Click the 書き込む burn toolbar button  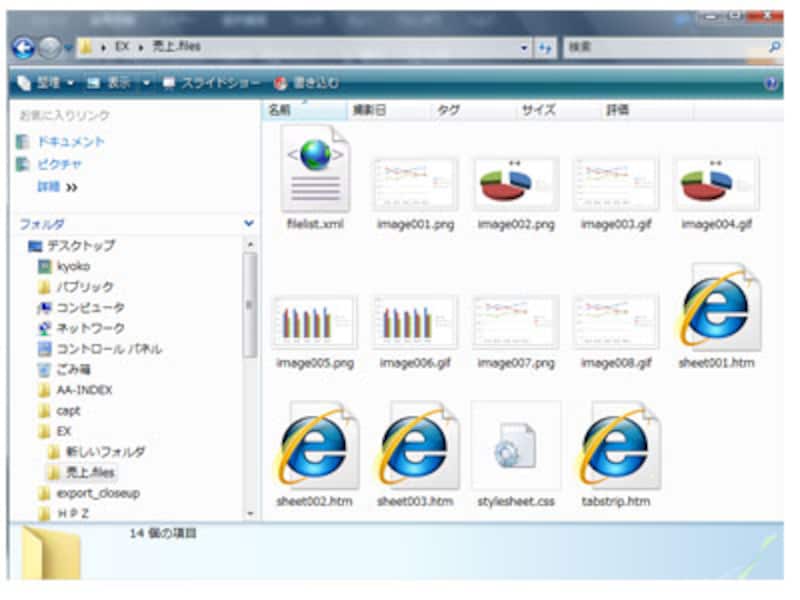[x=307, y=82]
